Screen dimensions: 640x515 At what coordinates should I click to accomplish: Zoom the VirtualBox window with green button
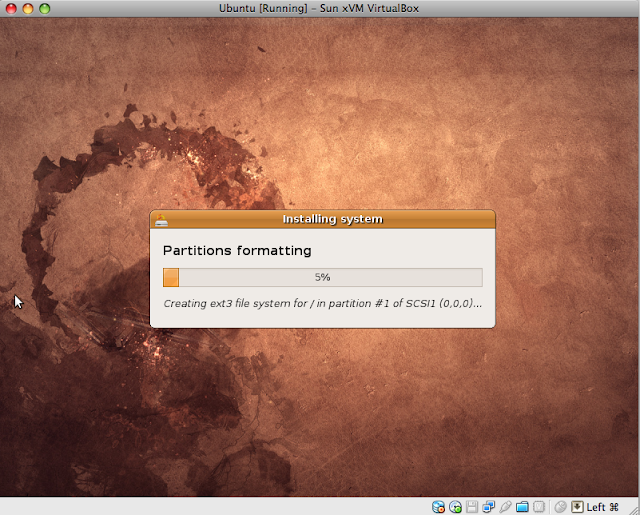point(44,8)
